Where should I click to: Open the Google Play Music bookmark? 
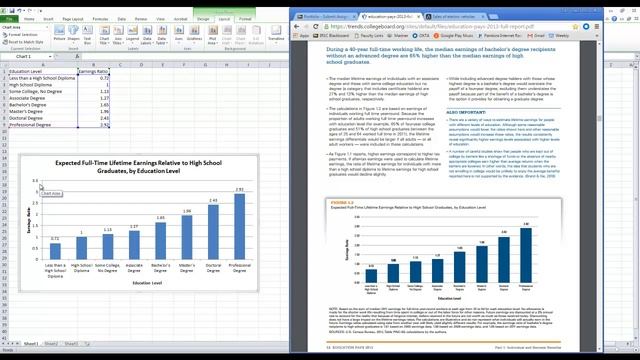453,36
